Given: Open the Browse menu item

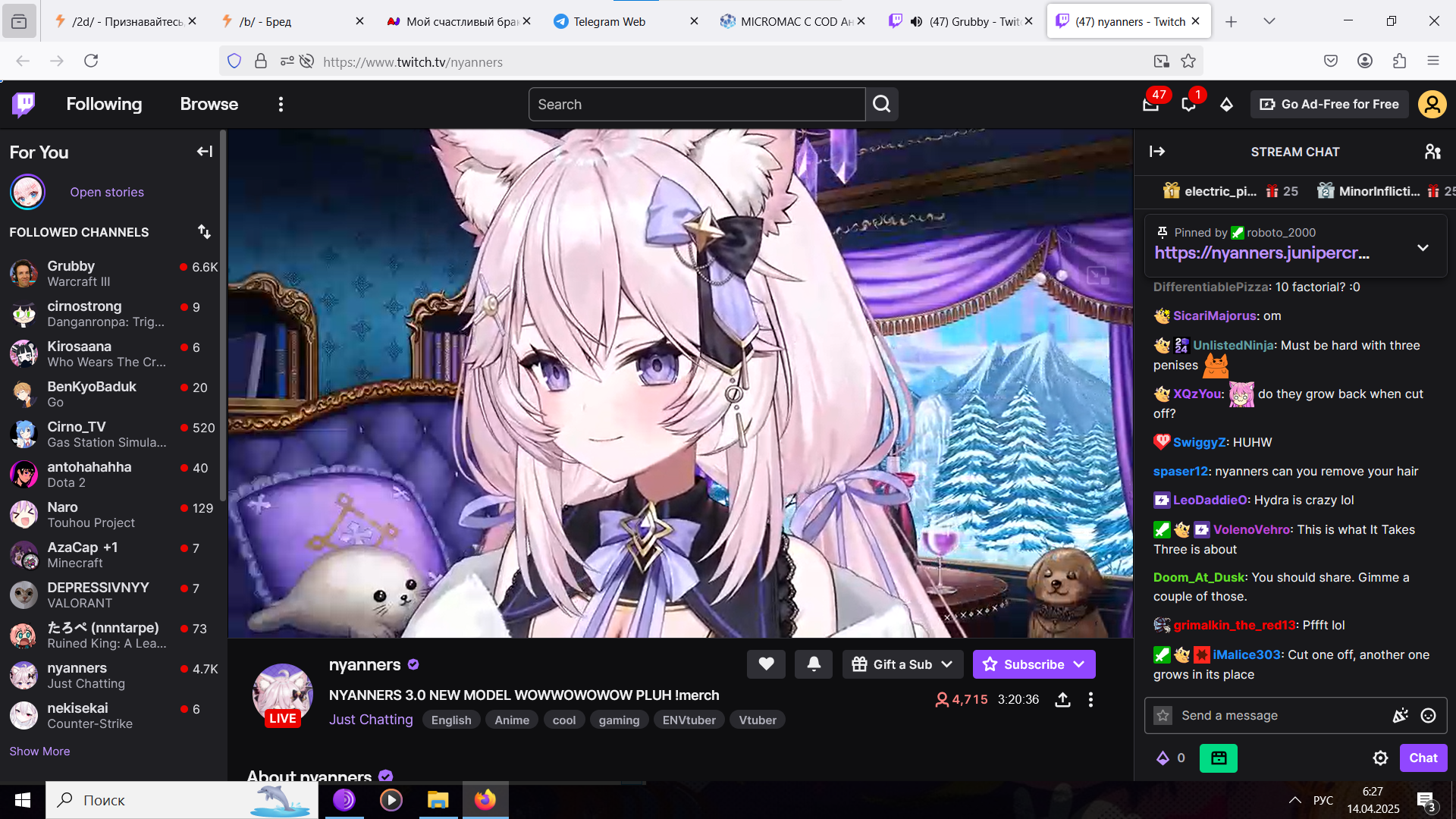Looking at the screenshot, I should coord(209,105).
